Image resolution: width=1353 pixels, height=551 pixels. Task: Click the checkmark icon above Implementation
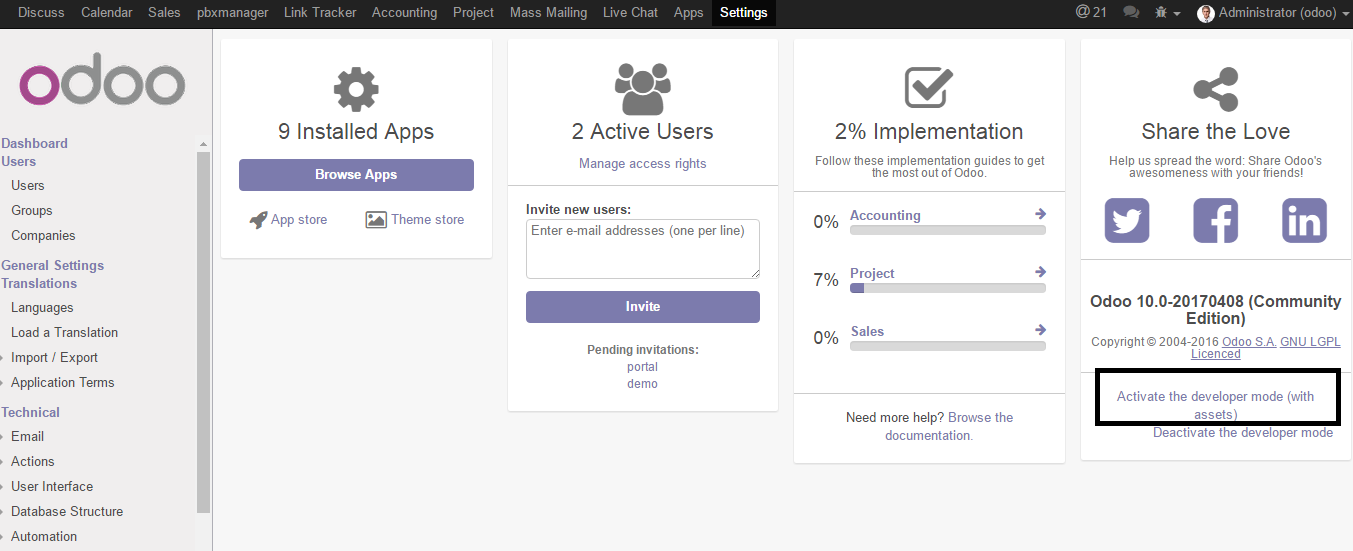928,87
